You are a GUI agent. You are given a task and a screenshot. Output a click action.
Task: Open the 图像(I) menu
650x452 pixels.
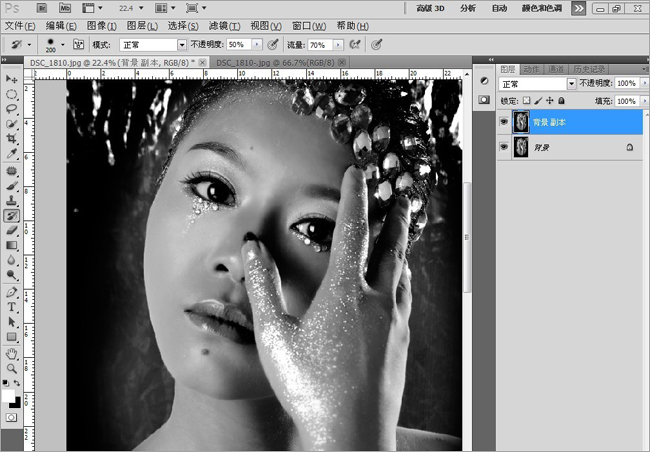102,26
